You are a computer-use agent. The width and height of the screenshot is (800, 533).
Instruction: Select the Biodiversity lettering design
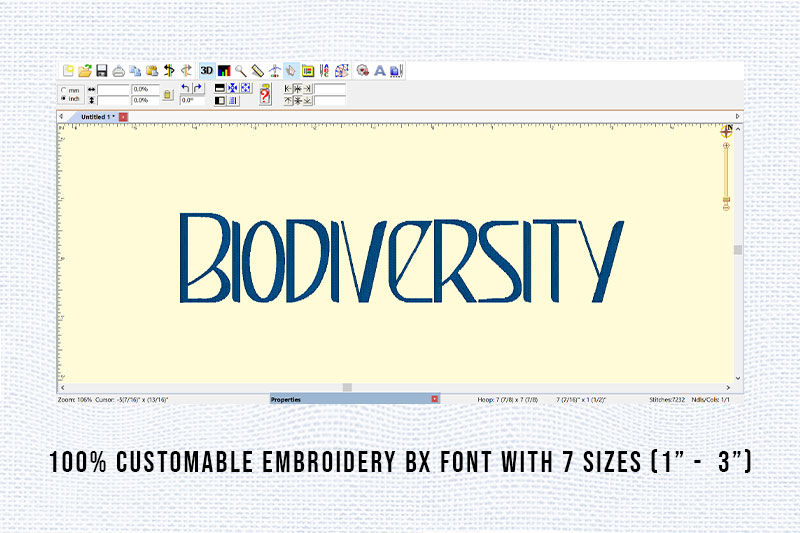pyautogui.click(x=402, y=258)
